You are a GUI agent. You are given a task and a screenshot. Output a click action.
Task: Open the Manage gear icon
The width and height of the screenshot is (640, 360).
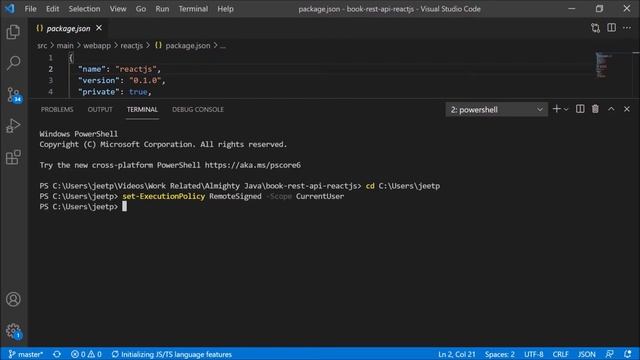point(13,331)
